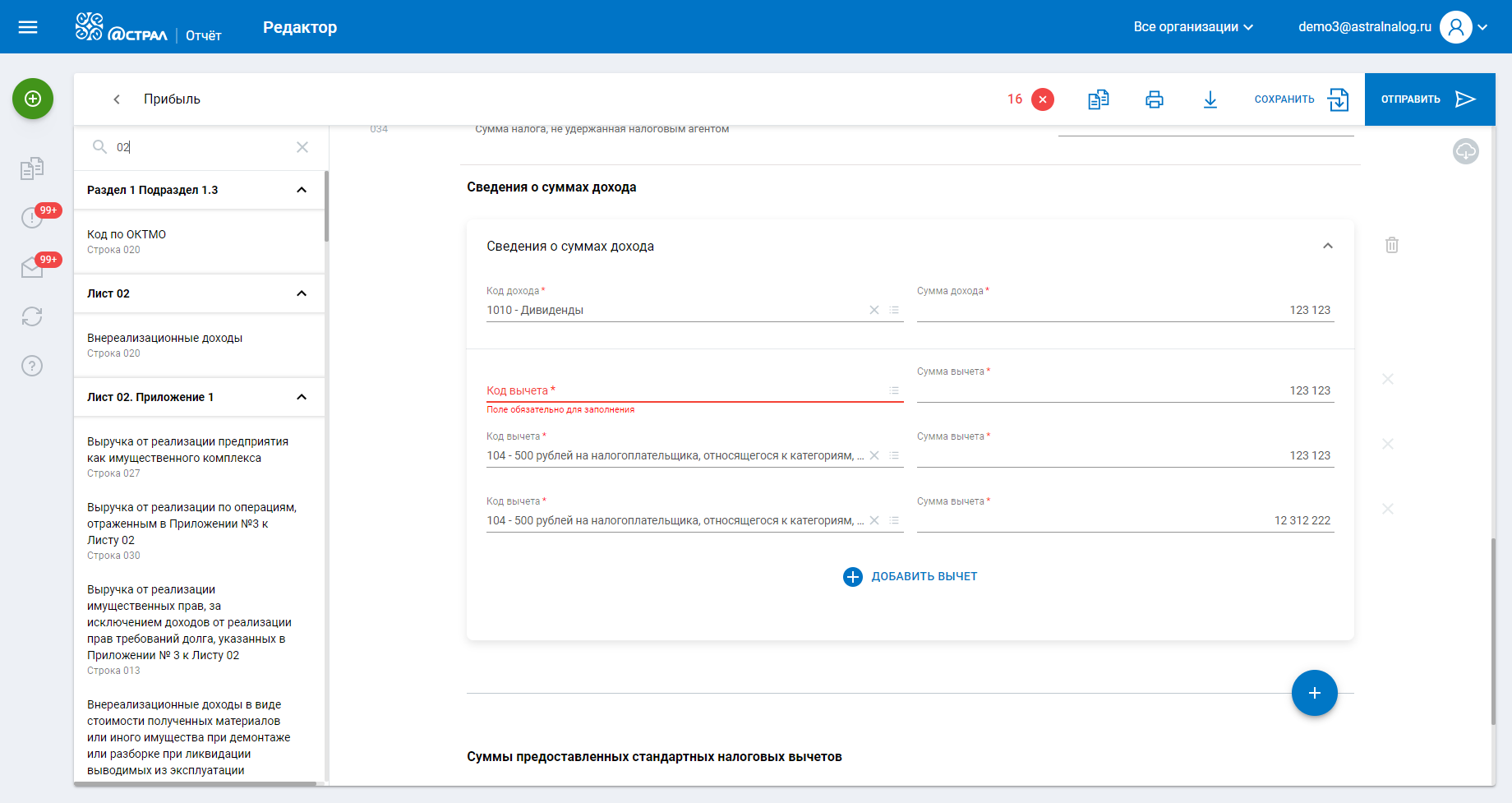Click the Astral Otchet logo
Image resolution: width=1512 pixels, height=803 pixels.
pyautogui.click(x=148, y=27)
